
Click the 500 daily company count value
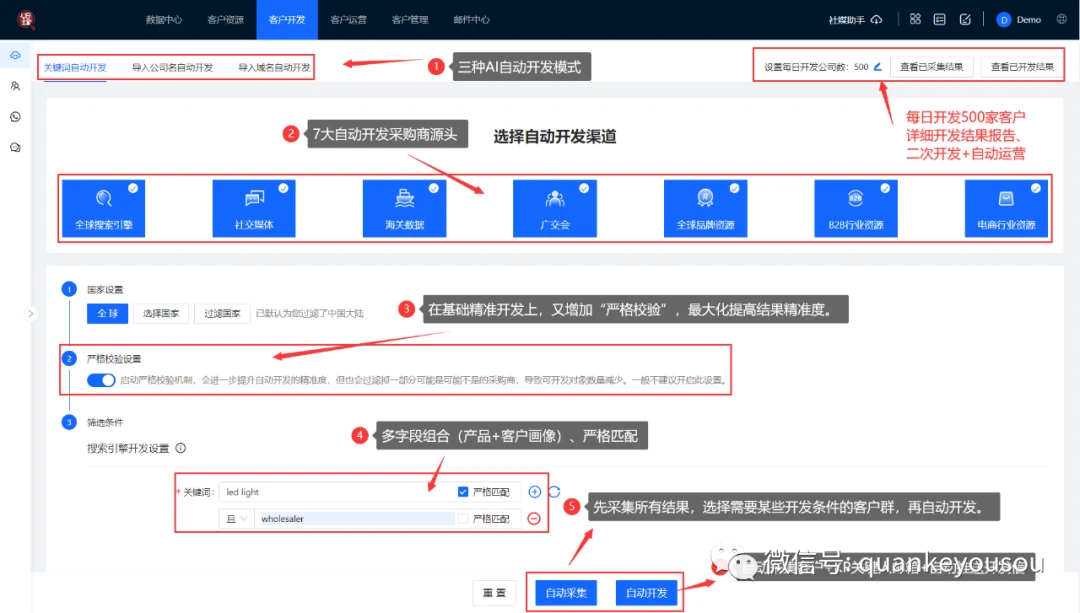click(861, 67)
